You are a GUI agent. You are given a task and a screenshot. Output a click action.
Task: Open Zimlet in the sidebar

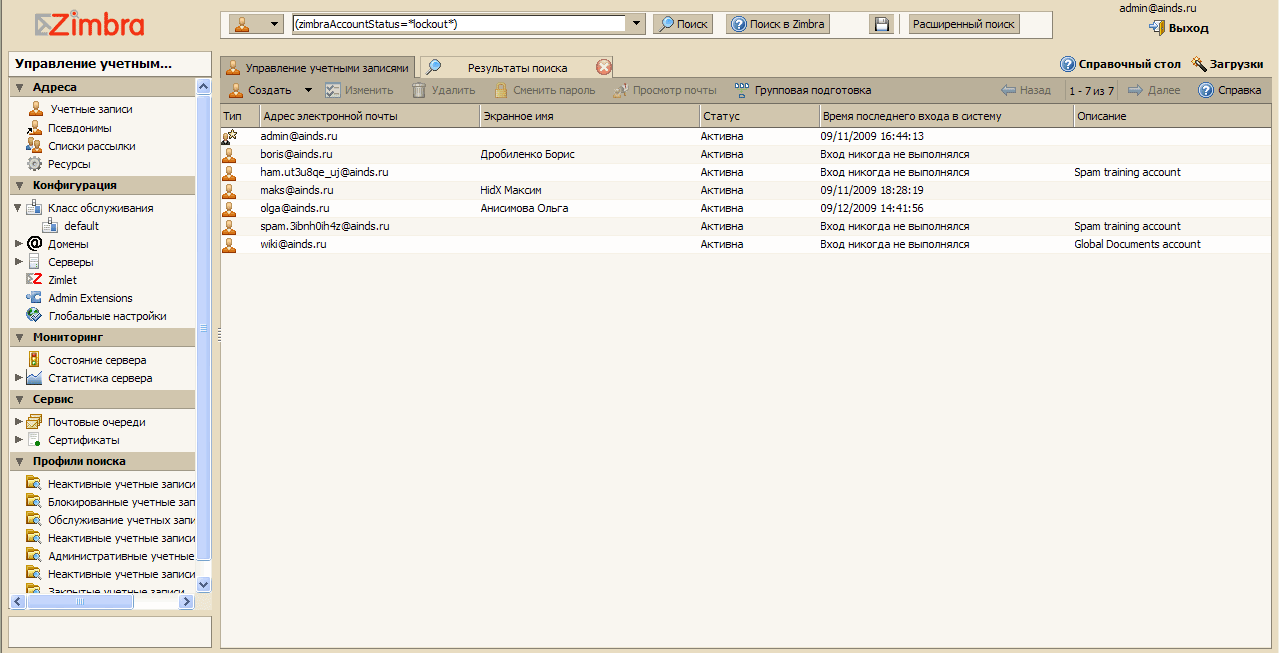pos(62,280)
